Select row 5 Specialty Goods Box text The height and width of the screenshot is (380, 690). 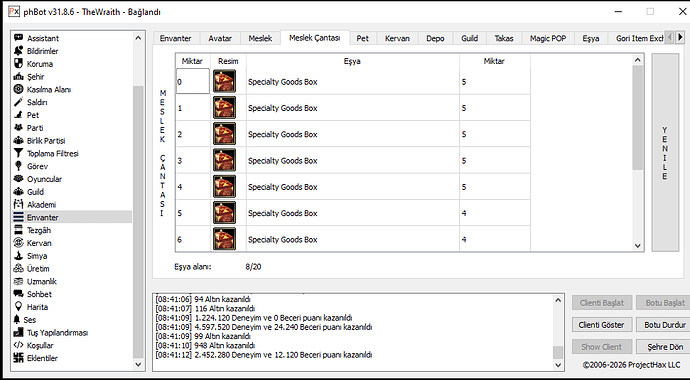click(x=283, y=213)
